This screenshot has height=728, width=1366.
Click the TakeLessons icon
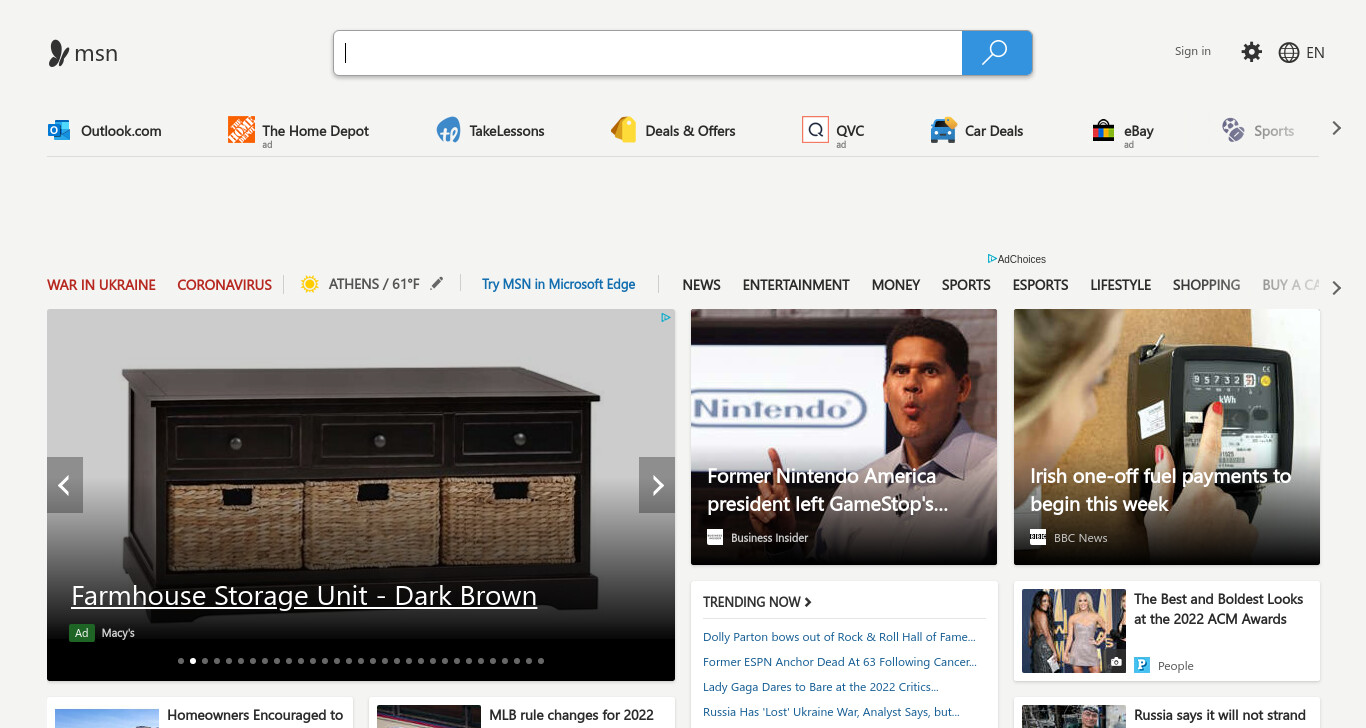[448, 130]
